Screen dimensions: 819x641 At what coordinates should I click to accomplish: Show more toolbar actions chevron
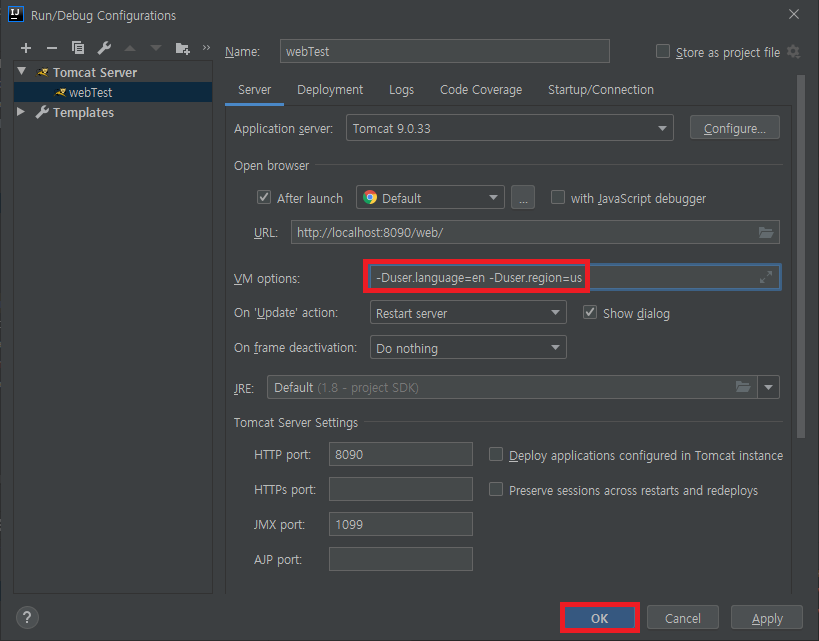[x=206, y=48]
